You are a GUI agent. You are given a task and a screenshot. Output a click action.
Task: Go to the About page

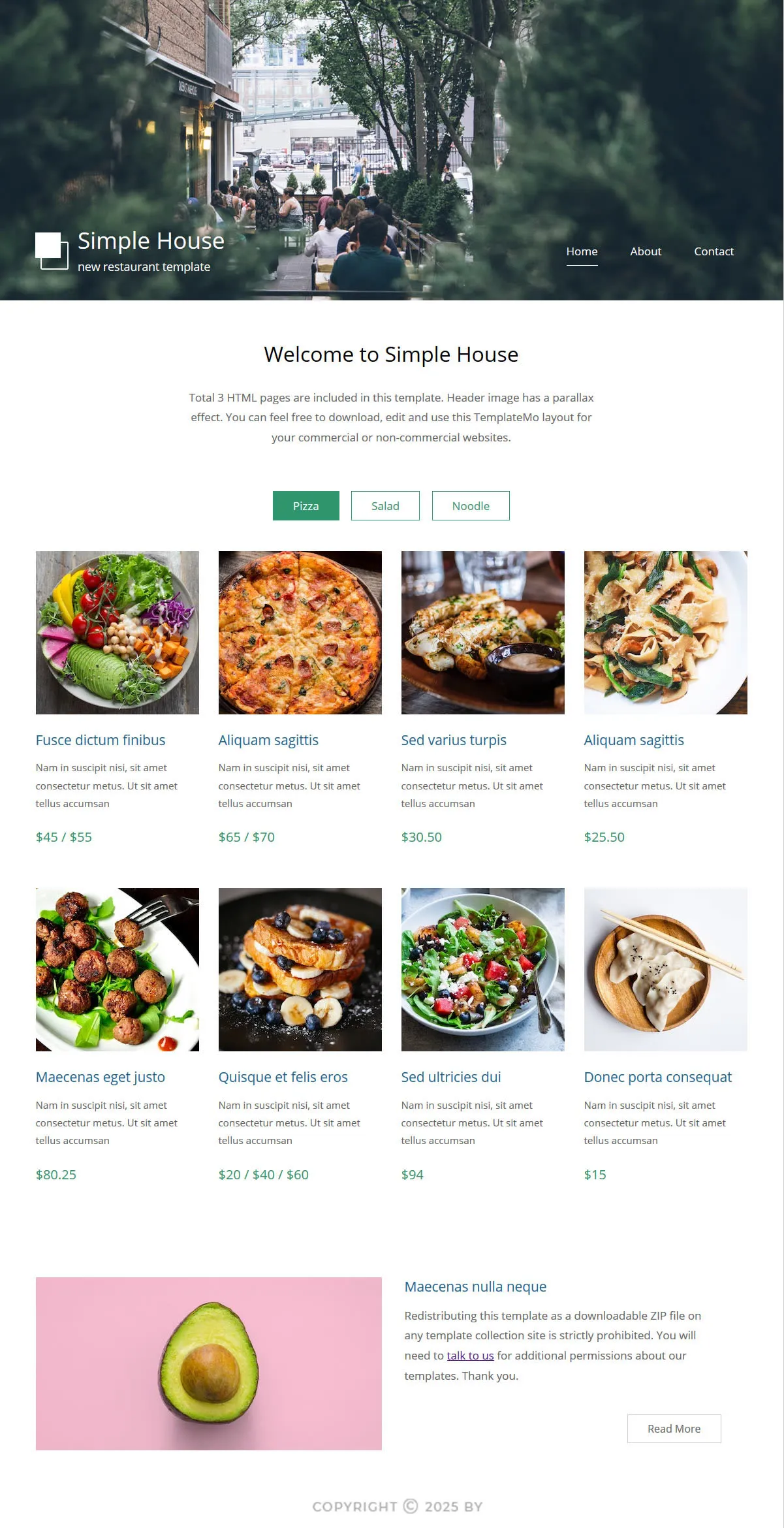[646, 251]
